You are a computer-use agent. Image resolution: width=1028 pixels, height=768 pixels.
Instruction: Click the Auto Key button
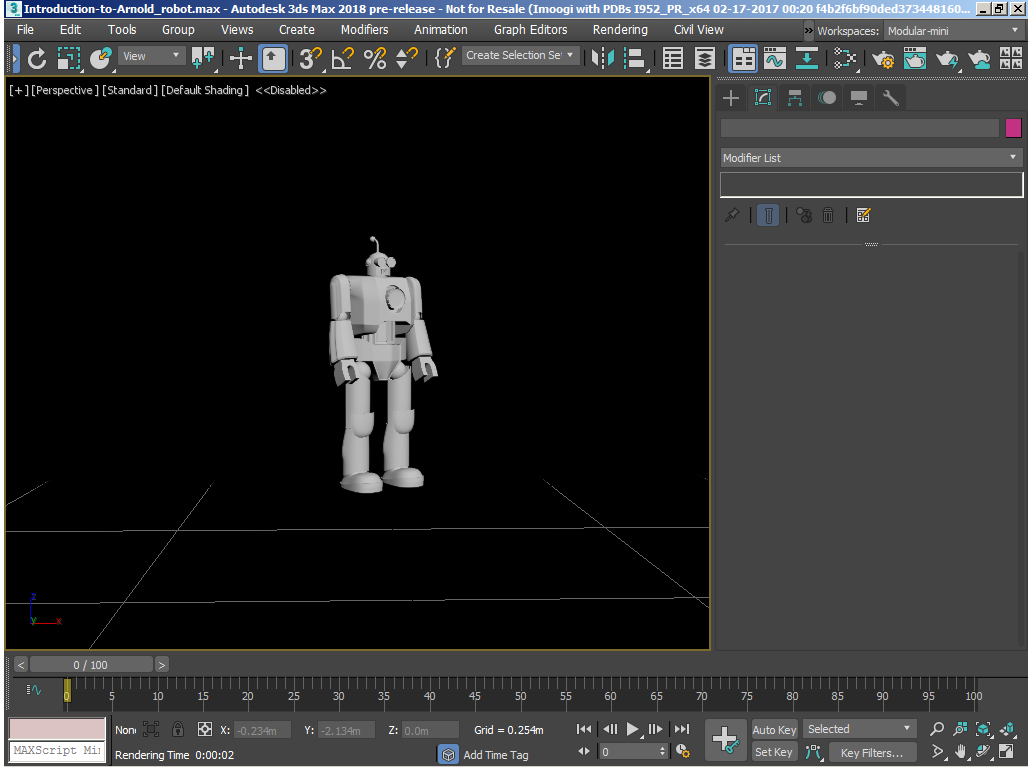[774, 730]
